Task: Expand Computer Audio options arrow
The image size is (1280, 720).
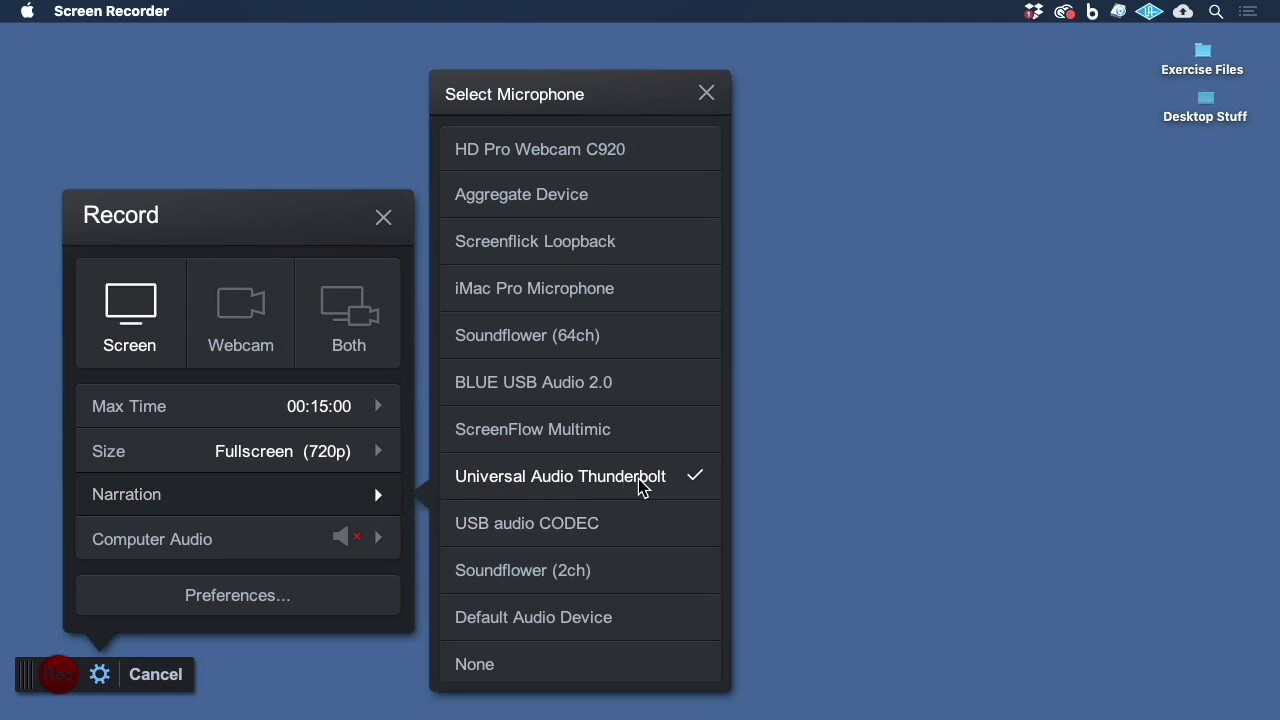Action: (x=378, y=538)
